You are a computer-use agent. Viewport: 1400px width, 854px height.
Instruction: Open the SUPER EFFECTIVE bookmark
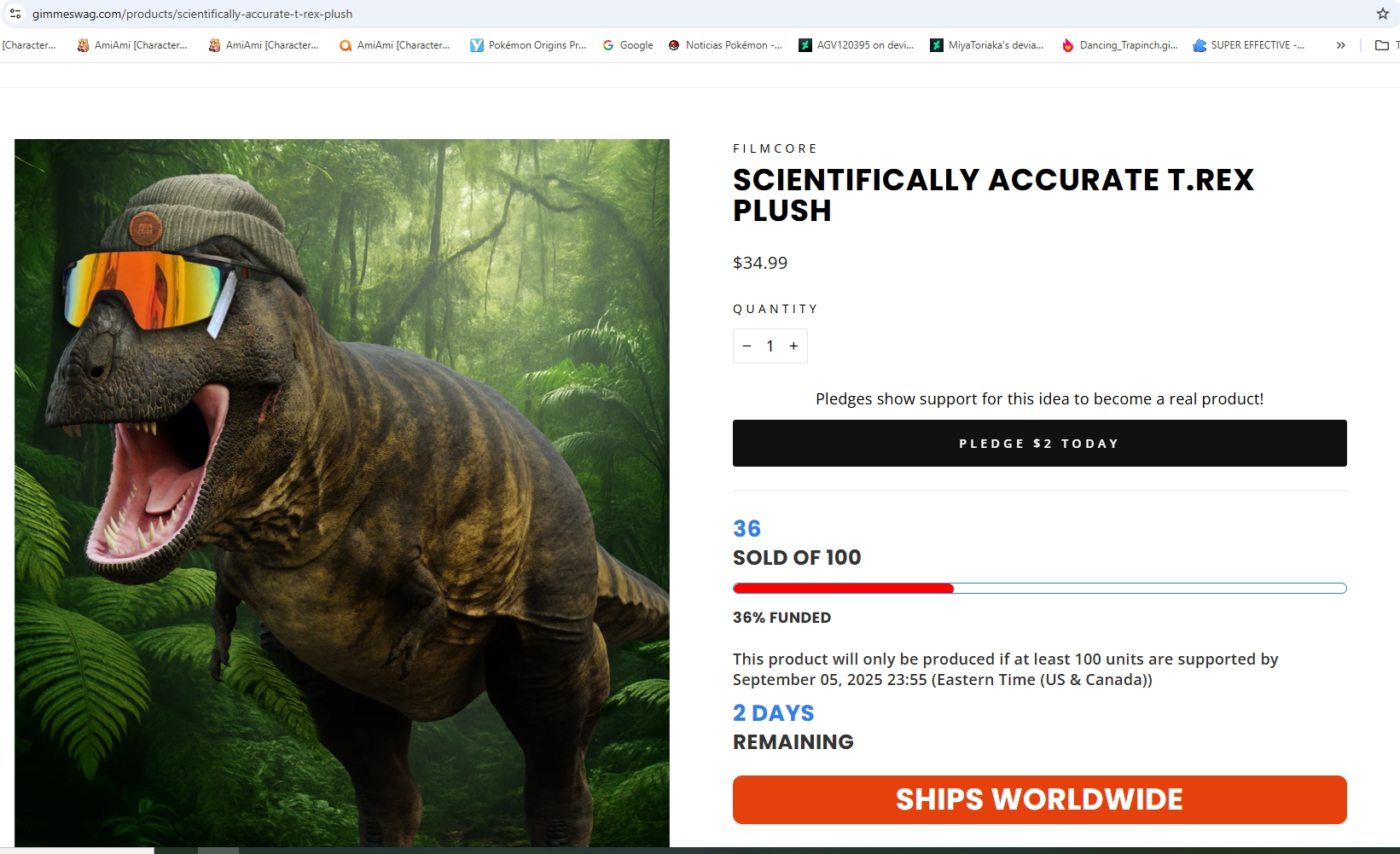[1248, 45]
